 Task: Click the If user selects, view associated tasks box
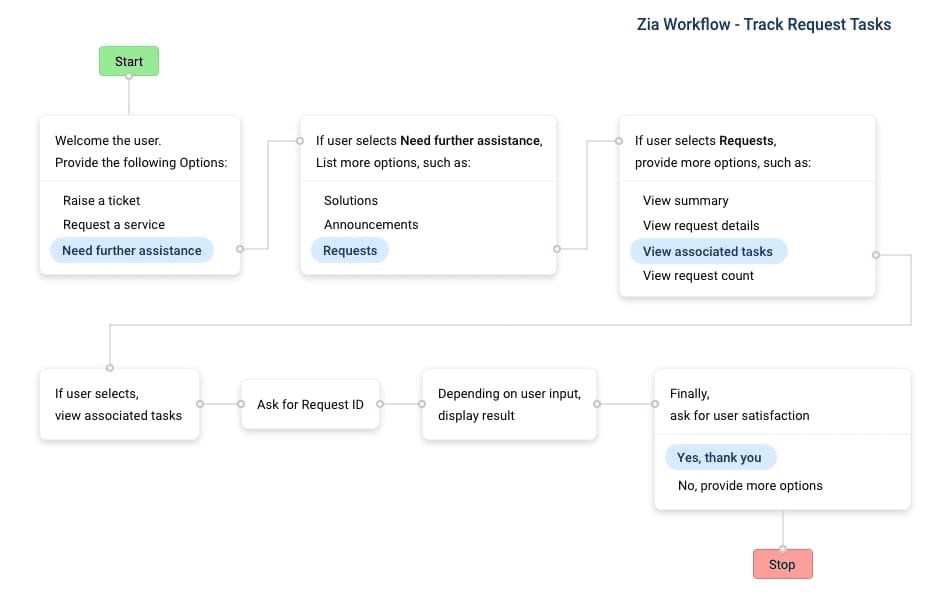(119, 404)
